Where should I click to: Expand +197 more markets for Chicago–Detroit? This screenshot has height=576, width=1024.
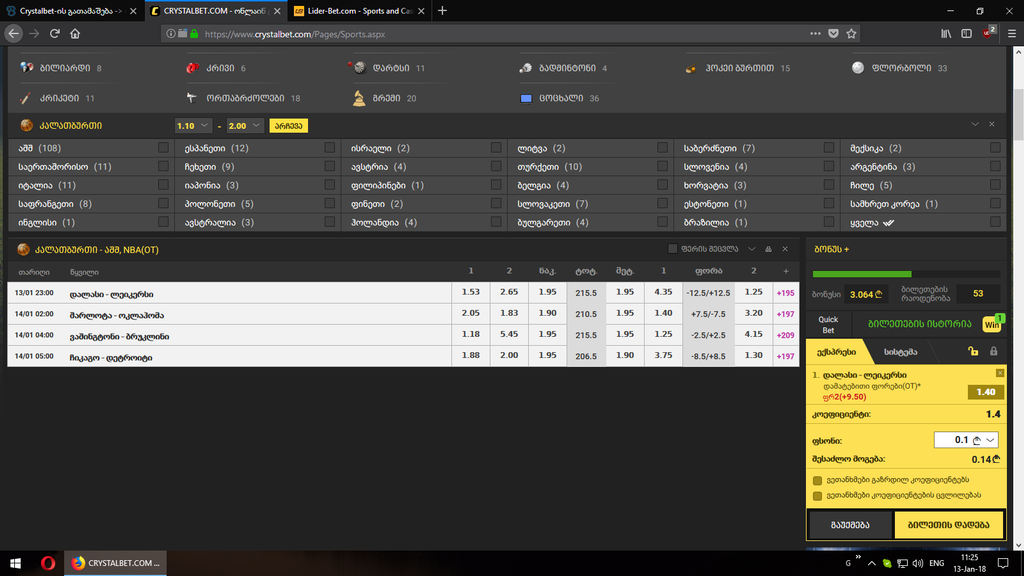point(786,357)
